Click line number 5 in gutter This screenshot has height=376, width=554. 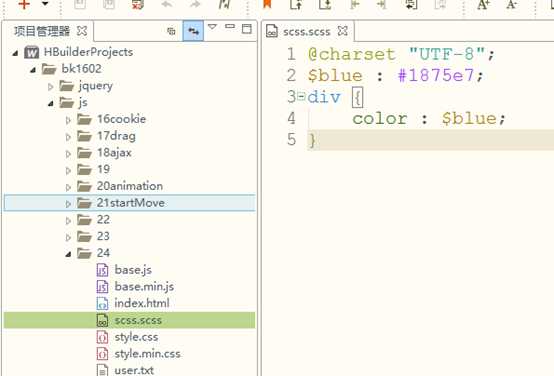tap(291, 140)
